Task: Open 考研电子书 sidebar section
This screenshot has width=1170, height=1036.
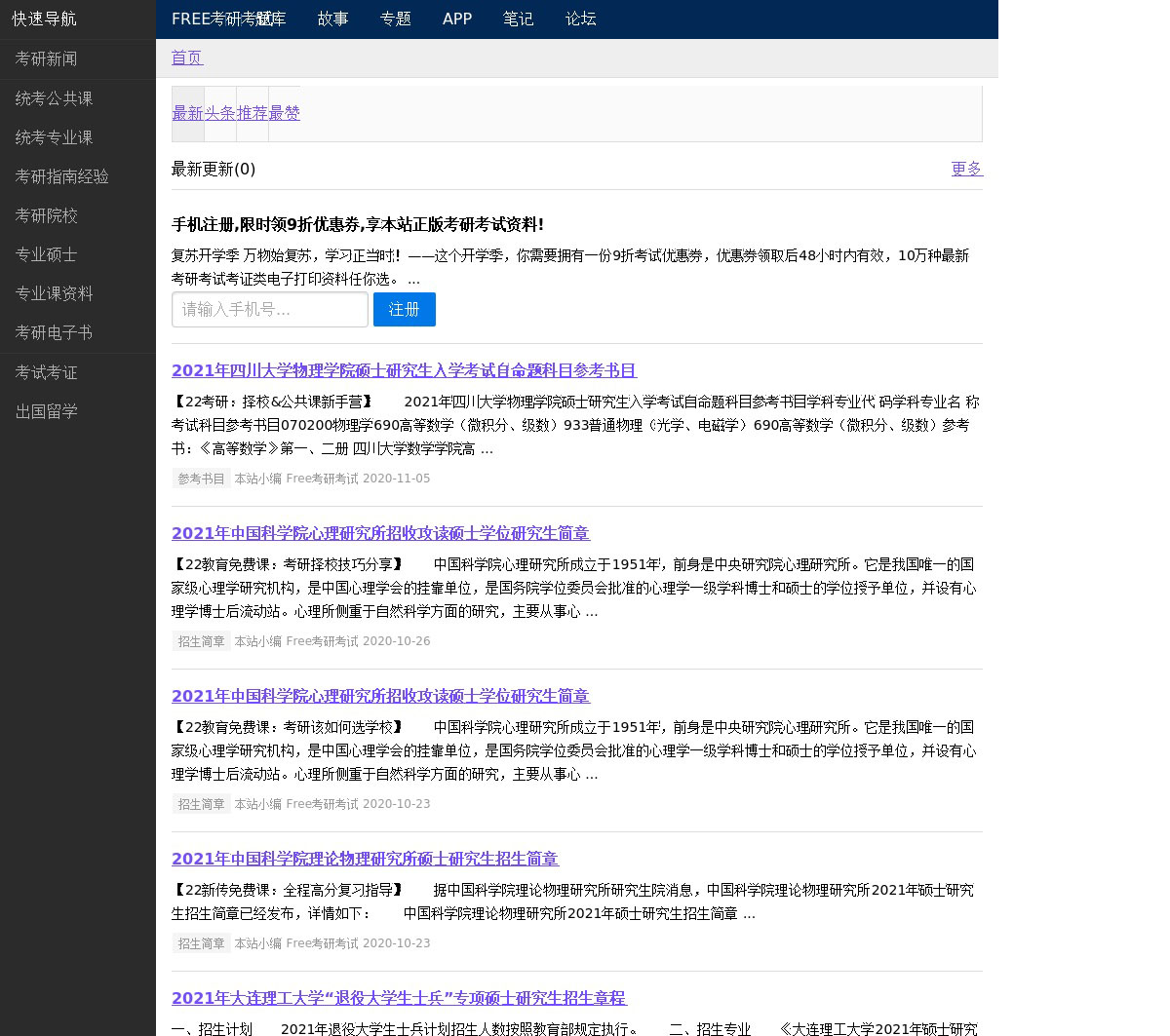Action: pyautogui.click(x=54, y=332)
